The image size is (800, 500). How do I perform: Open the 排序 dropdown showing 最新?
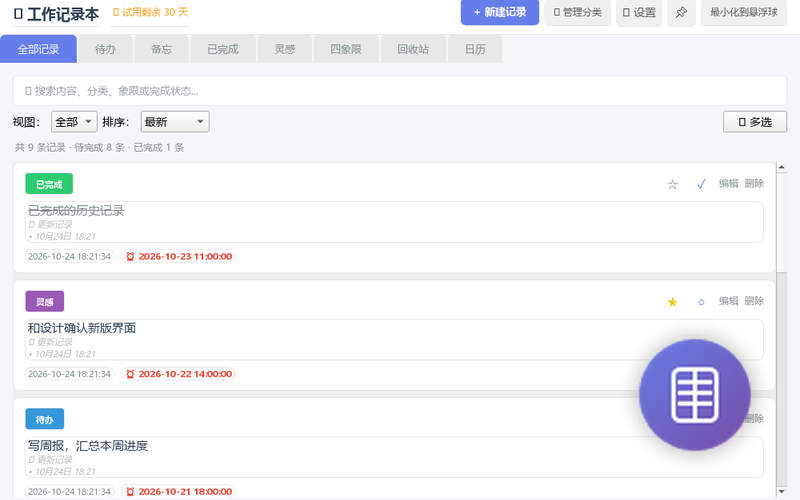coord(175,122)
